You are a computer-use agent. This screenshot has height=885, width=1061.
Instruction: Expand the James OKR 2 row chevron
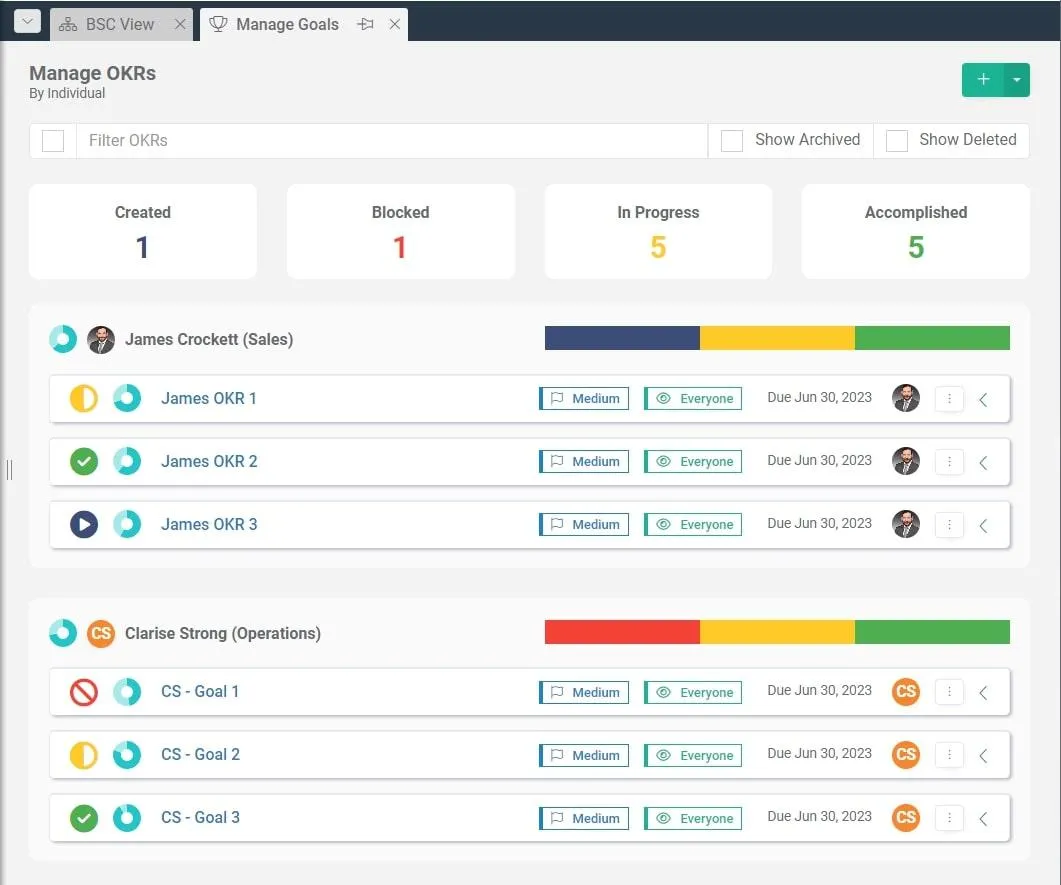coord(984,463)
